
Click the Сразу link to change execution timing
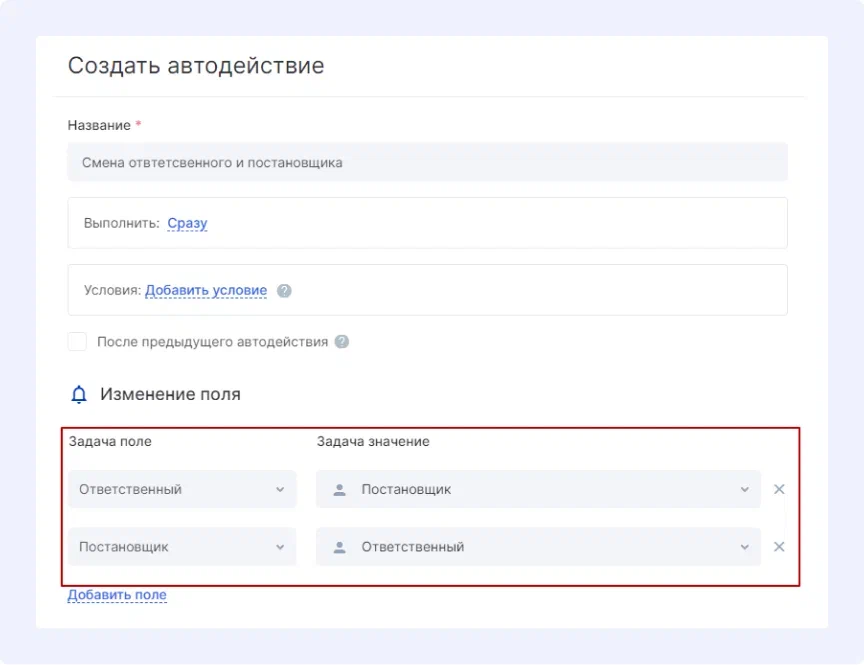coord(187,223)
